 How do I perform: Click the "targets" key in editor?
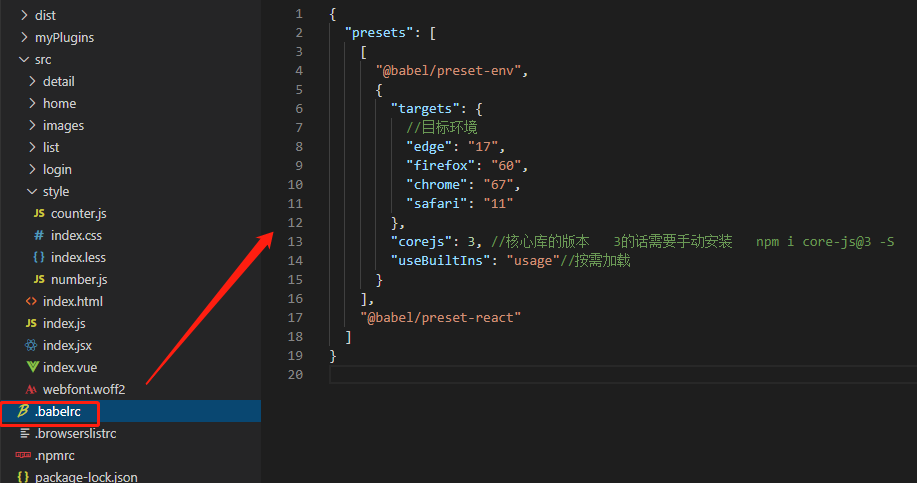pos(425,109)
